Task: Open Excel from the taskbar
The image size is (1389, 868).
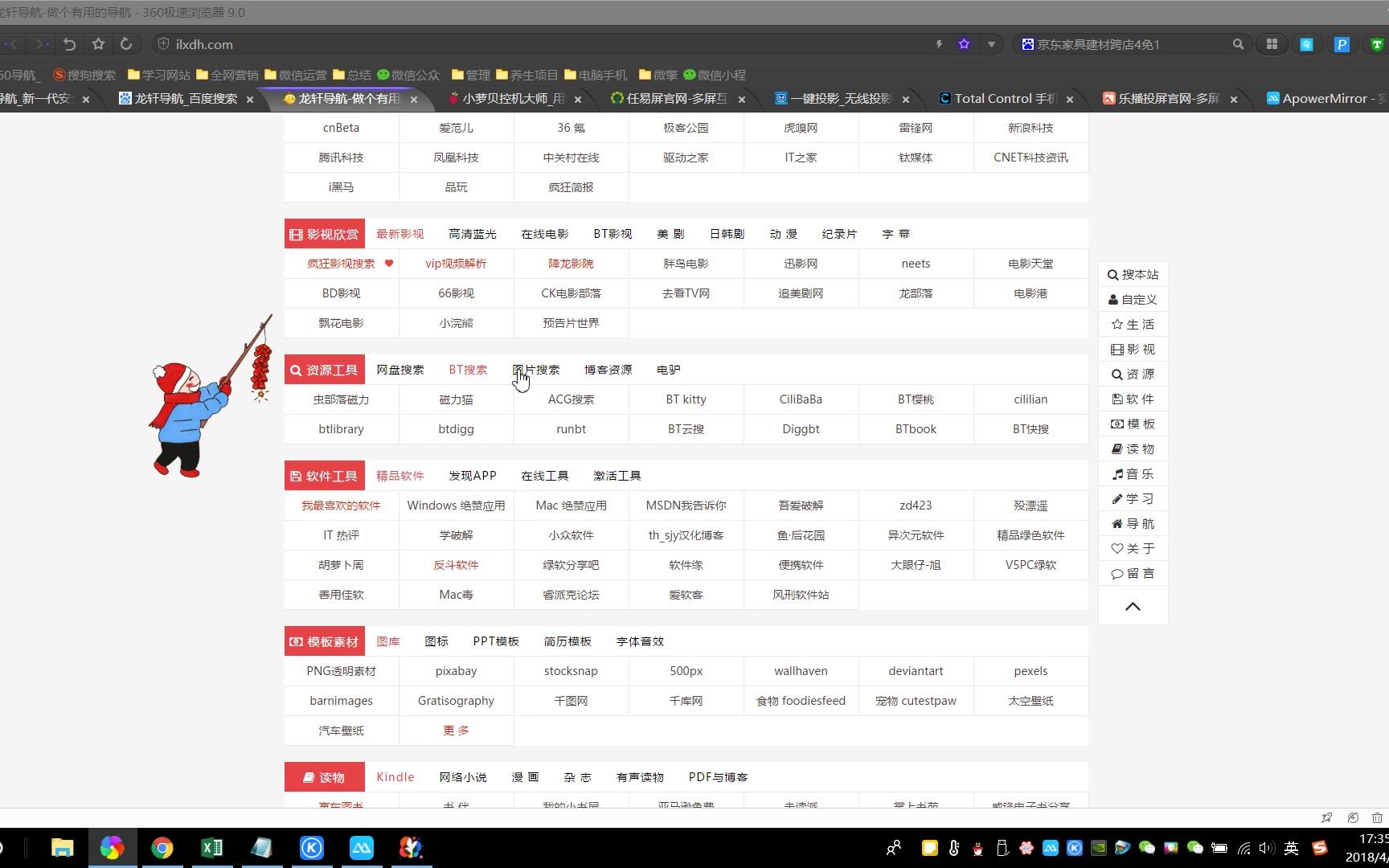Action: point(212,848)
